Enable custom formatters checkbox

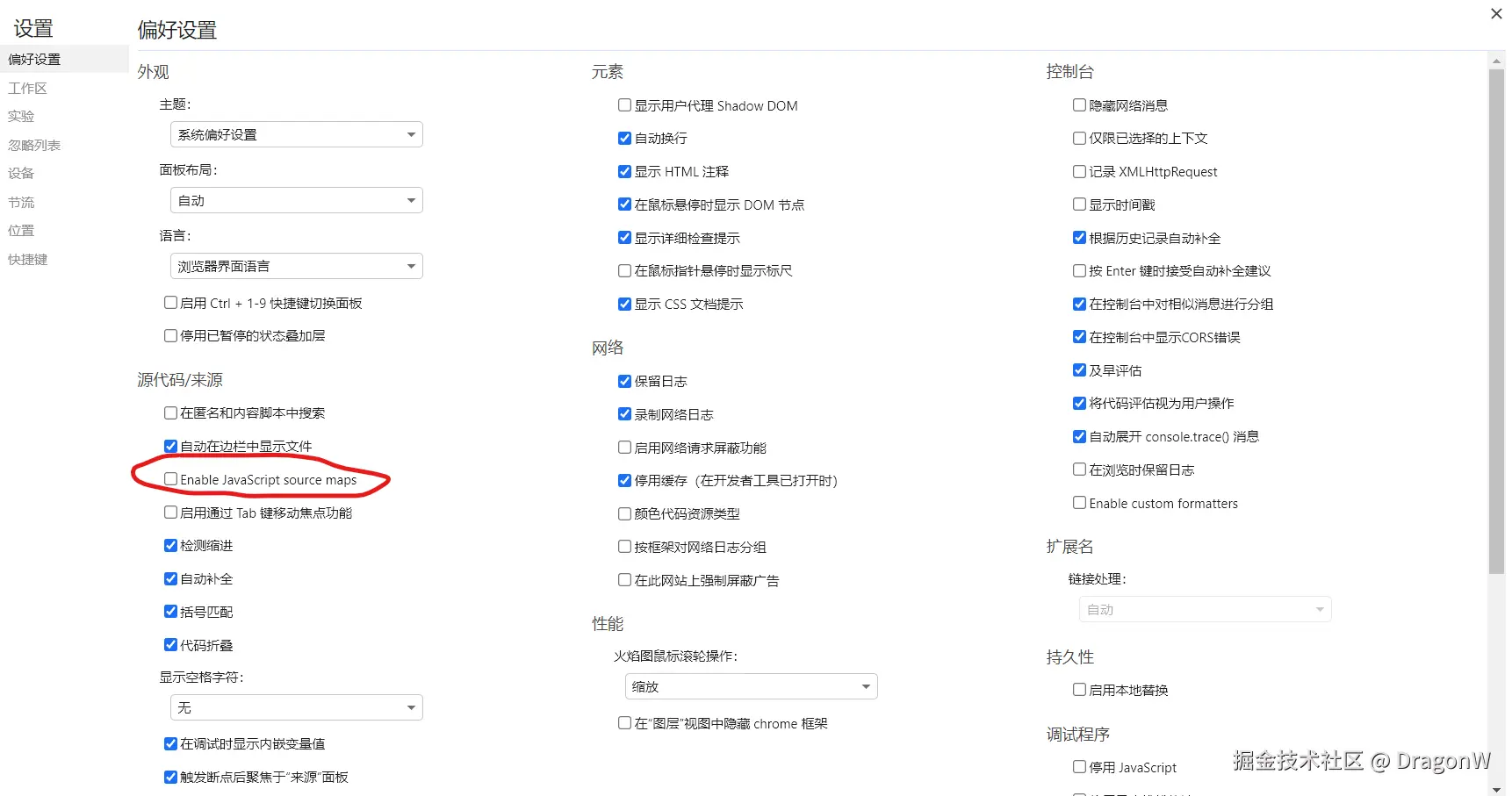(1078, 502)
